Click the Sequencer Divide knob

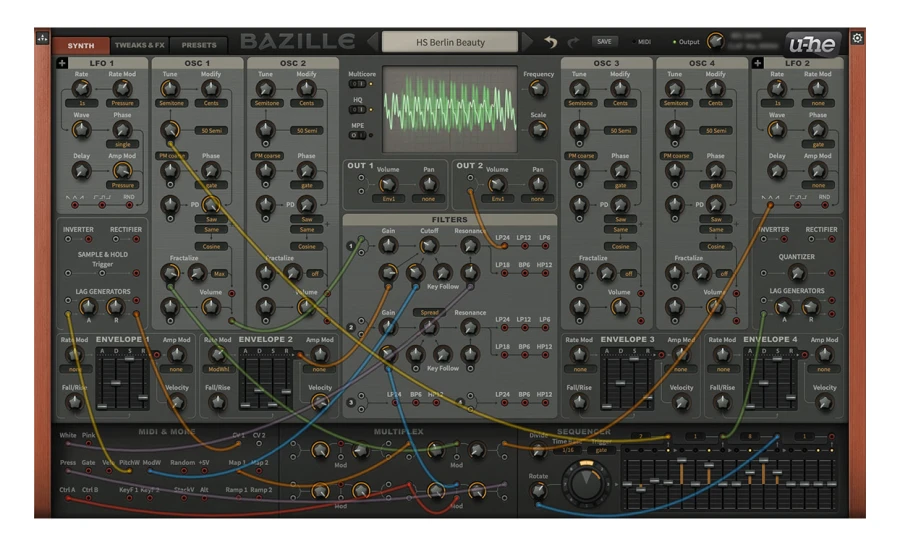point(538,451)
